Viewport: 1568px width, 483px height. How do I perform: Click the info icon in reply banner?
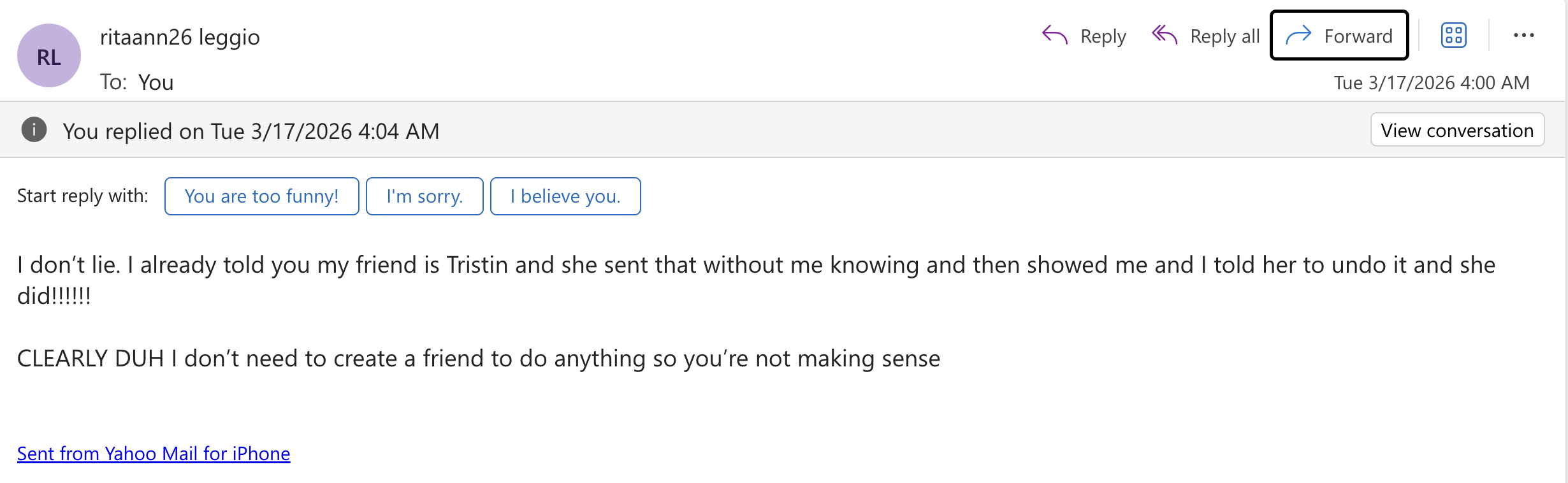34,130
